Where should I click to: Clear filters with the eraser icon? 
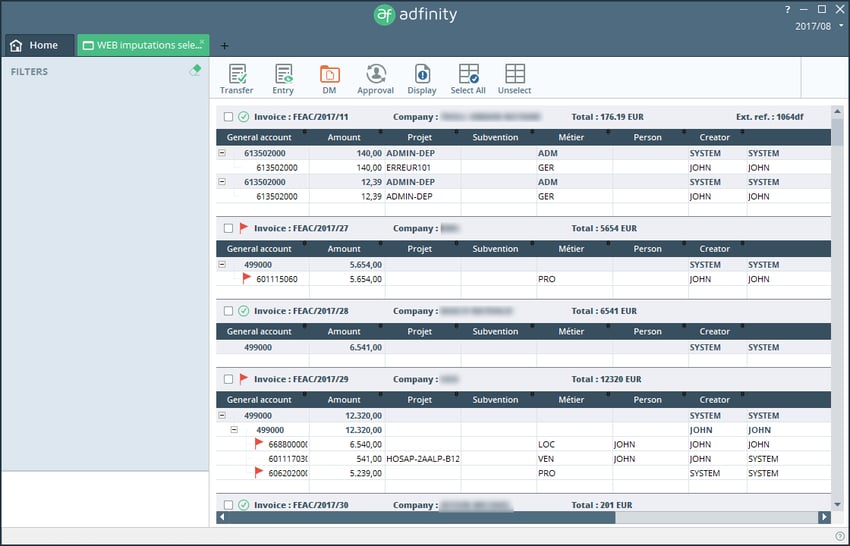pos(196,71)
